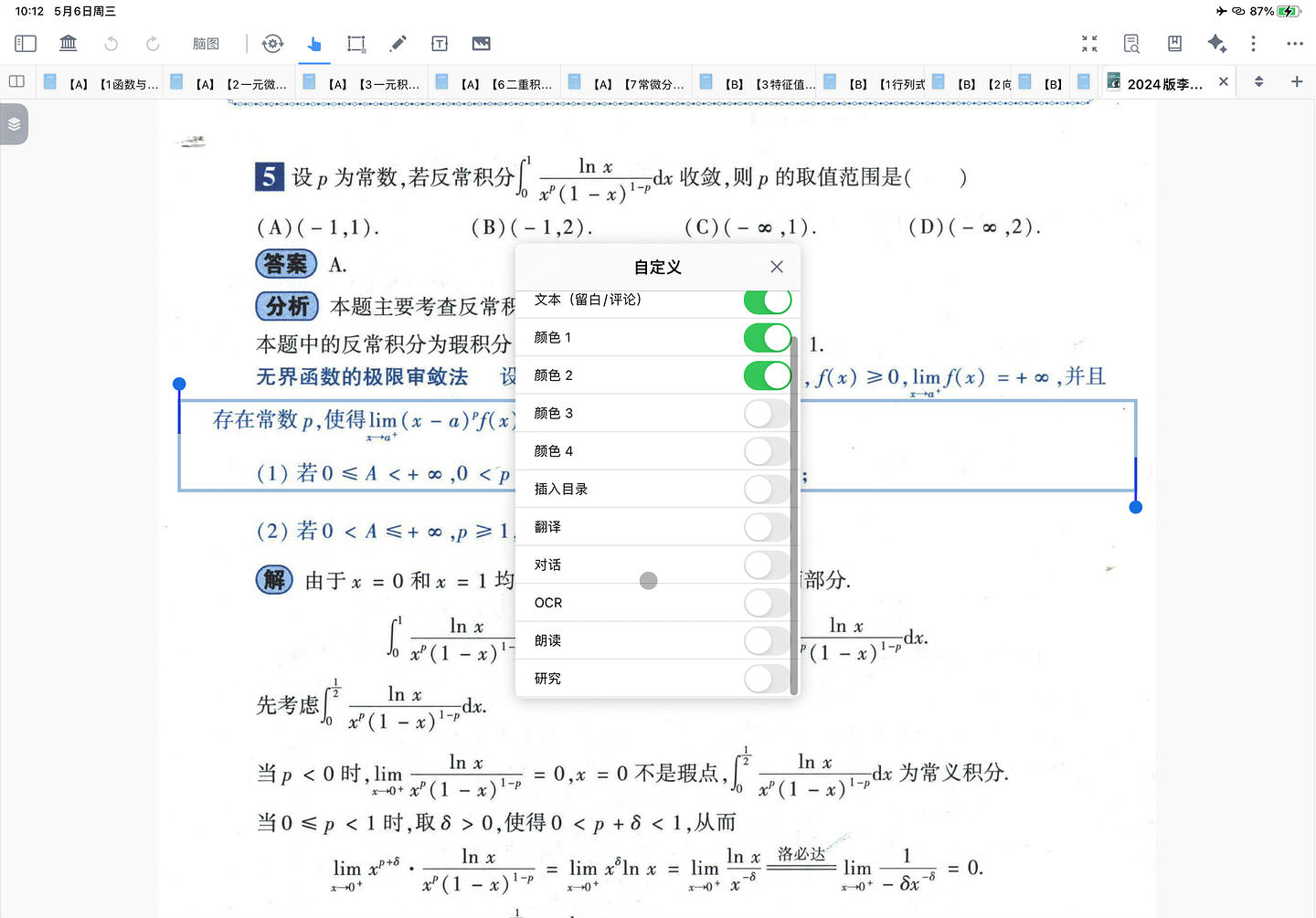Open the vertical three-dot menu
This screenshot has height=918, width=1316.
[1253, 43]
